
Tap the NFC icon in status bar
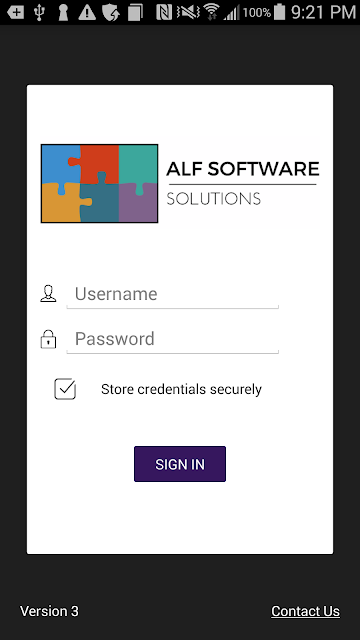[164, 12]
